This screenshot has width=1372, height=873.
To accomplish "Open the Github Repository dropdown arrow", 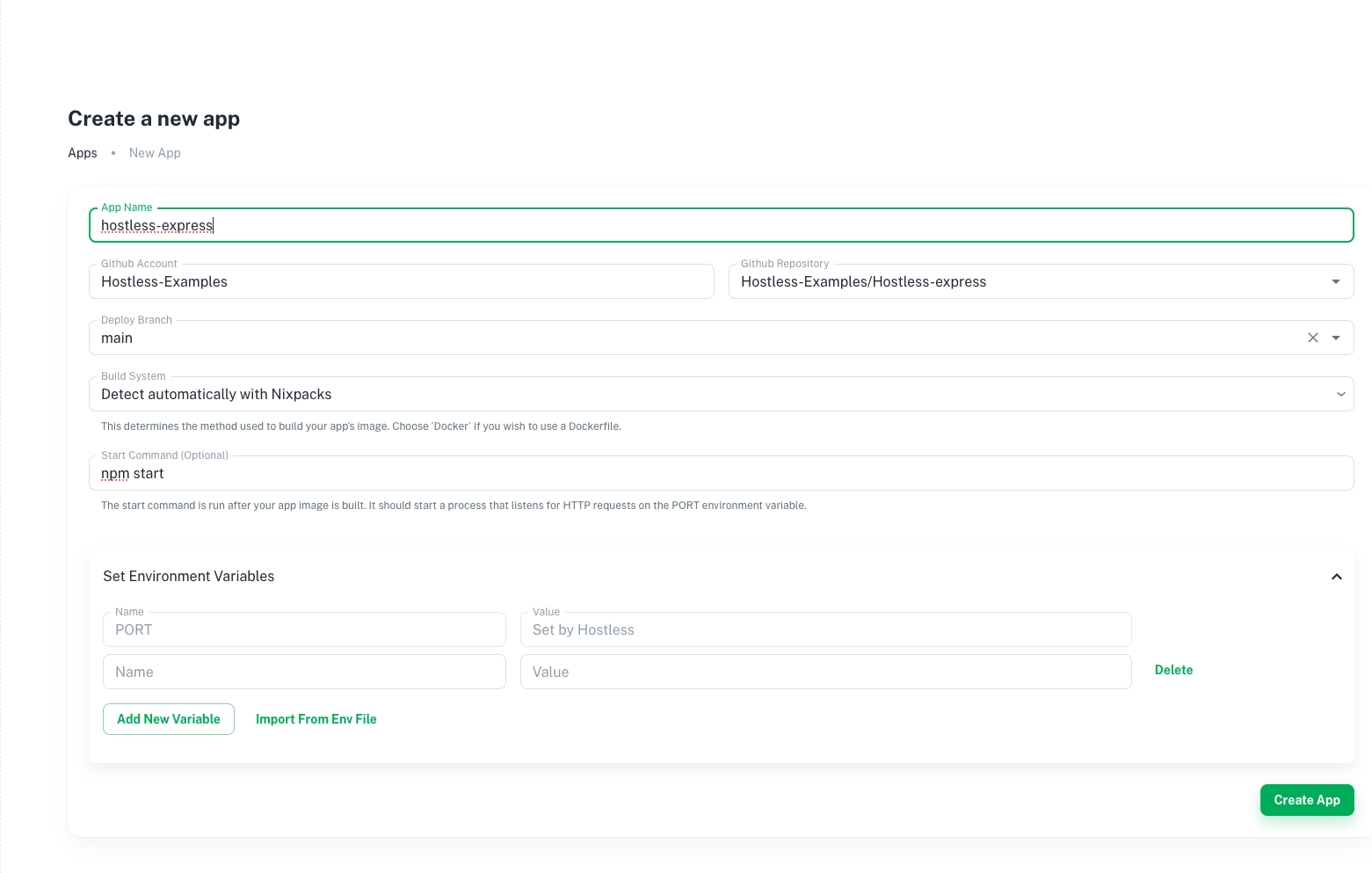I will [x=1336, y=281].
